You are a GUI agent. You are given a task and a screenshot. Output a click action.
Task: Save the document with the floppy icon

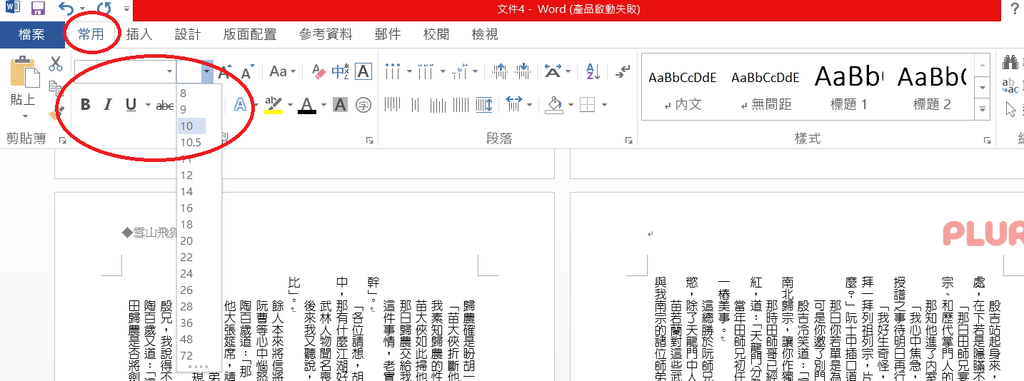click(x=38, y=9)
